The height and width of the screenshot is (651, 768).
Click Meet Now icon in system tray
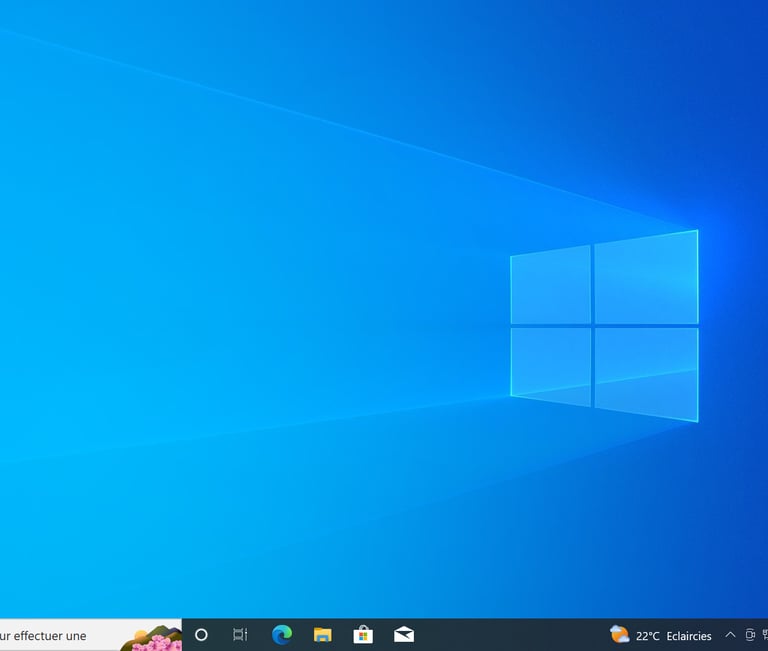[x=749, y=635]
